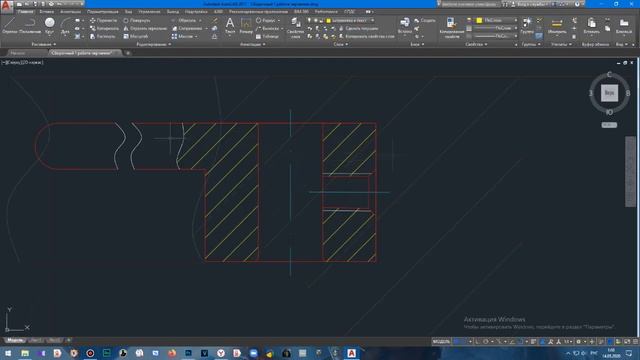Expand the Block (Блок) panel
This screenshot has width=640, height=360.
click(417, 44)
